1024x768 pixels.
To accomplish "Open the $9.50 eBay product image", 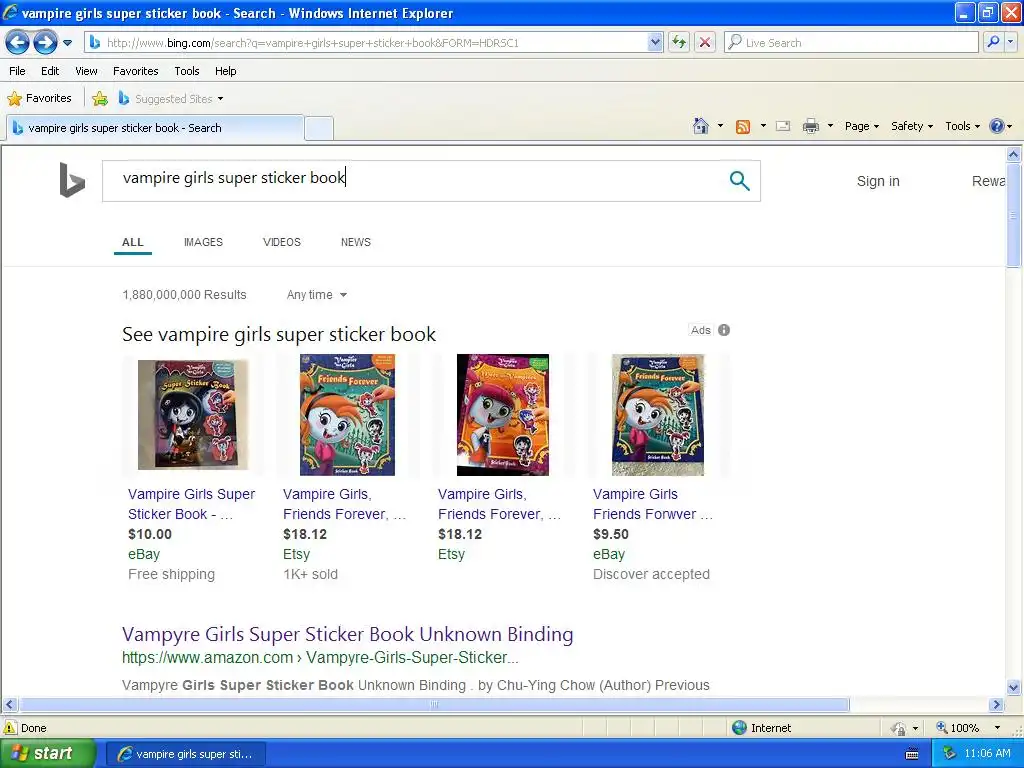I will [658, 415].
